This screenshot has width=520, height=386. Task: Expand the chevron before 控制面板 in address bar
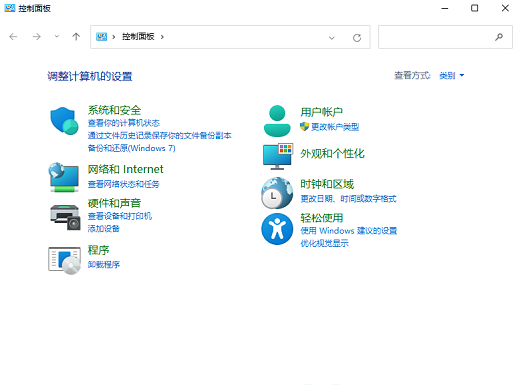[114, 37]
